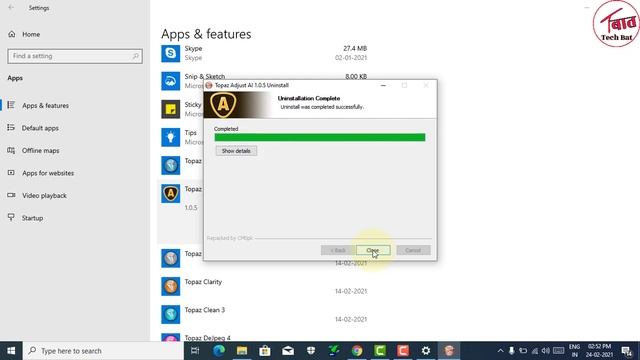Open the clock showing 02:52 PM
The image size is (640, 360).
[x=599, y=351]
